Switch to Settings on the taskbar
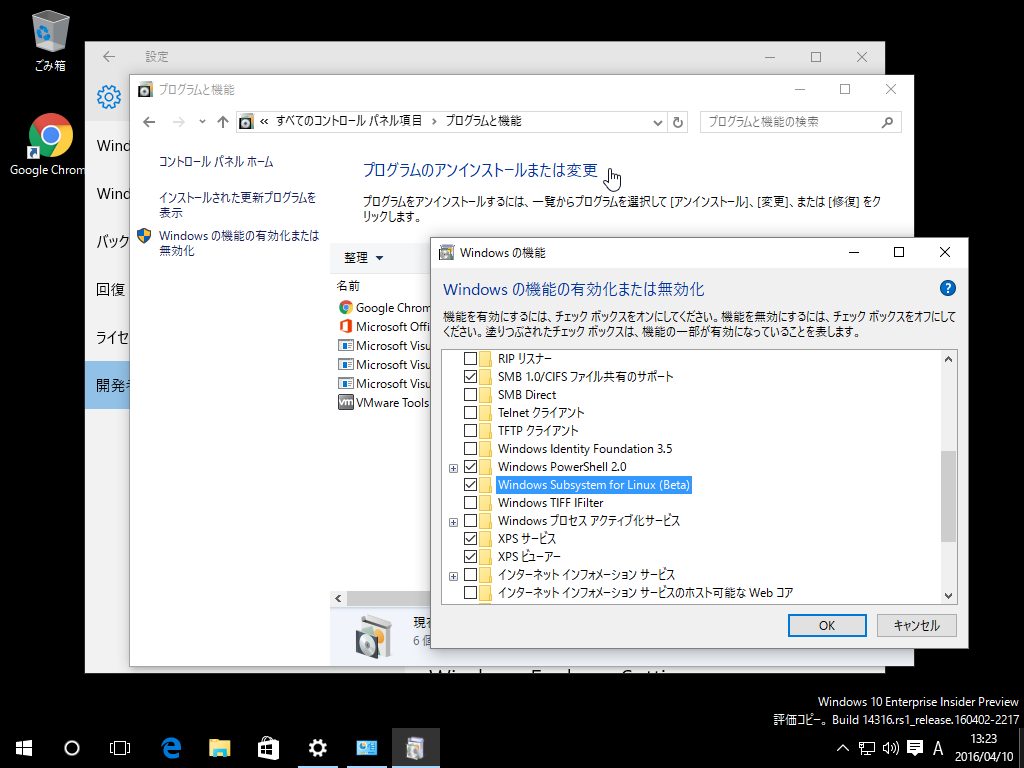Screen dimensions: 1024x768 pos(317,748)
